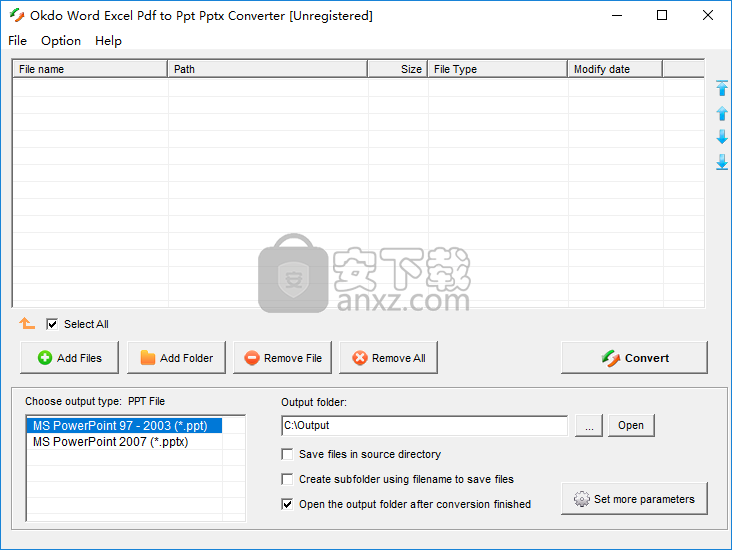Click the Remove All button
This screenshot has width=732, height=550.
click(x=388, y=358)
